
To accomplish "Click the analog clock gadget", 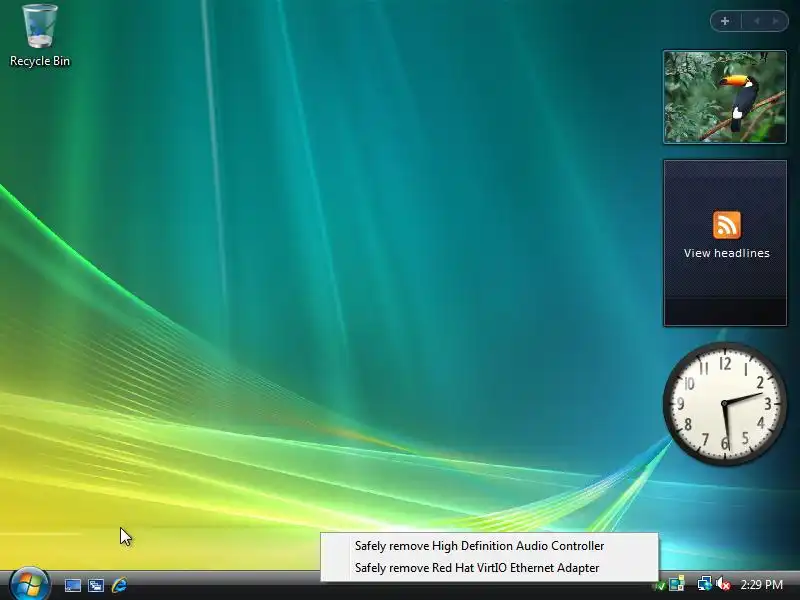I will tap(724, 404).
